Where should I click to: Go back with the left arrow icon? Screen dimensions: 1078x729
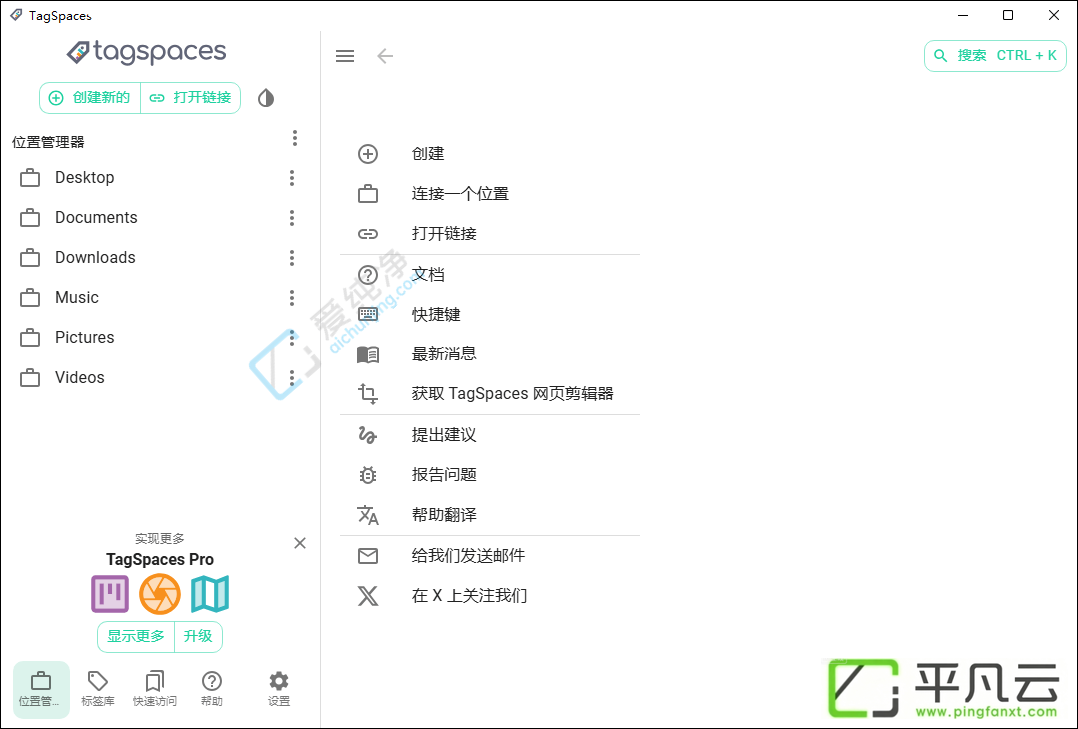pos(385,56)
